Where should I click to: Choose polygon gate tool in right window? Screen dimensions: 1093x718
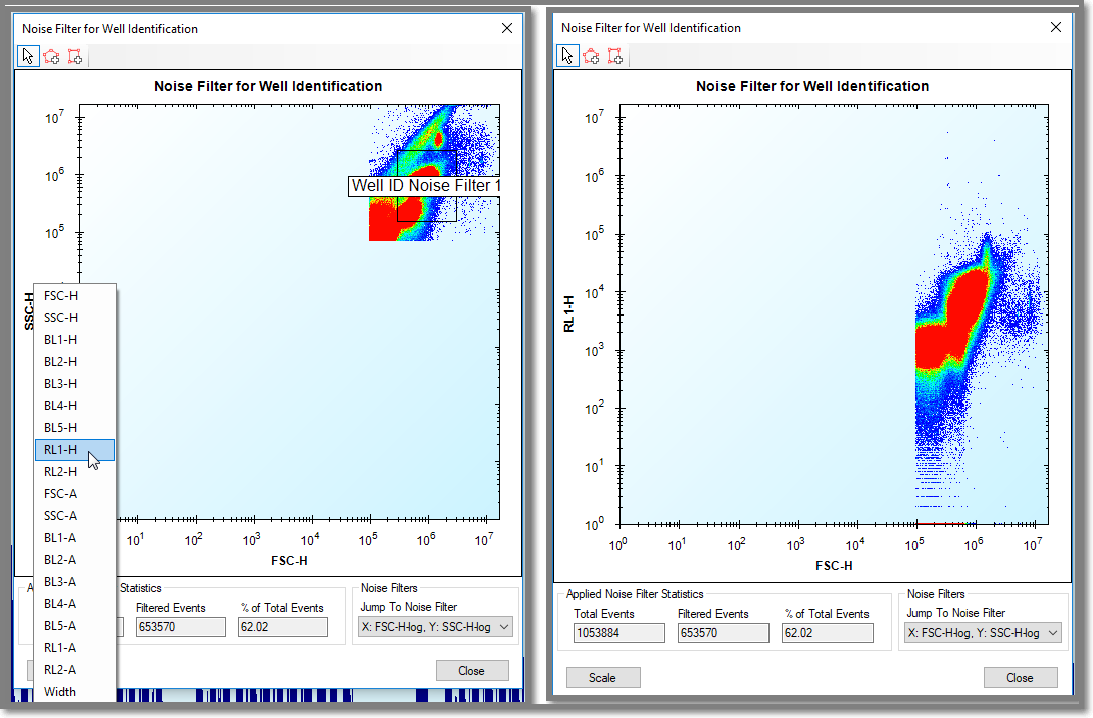click(592, 56)
